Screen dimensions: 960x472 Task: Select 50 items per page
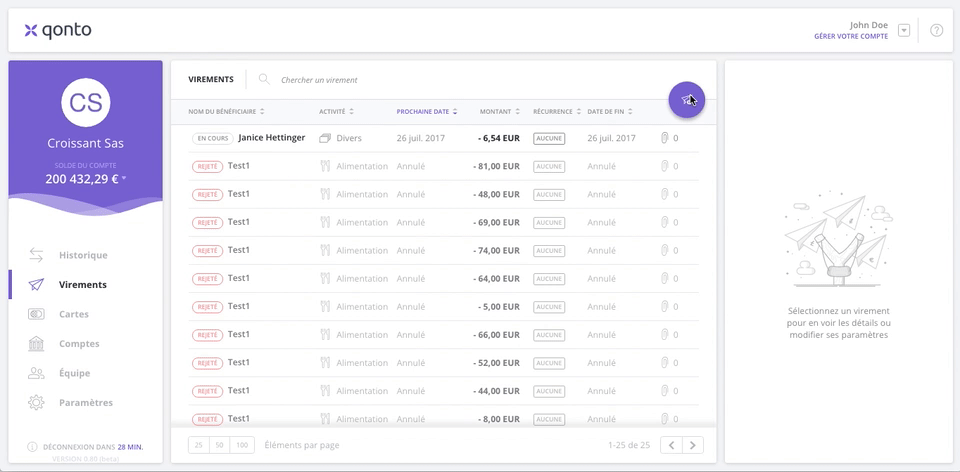pyautogui.click(x=220, y=445)
